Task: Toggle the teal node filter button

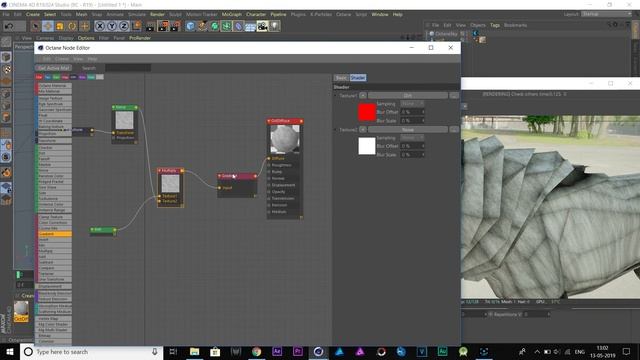Action: 91,77
